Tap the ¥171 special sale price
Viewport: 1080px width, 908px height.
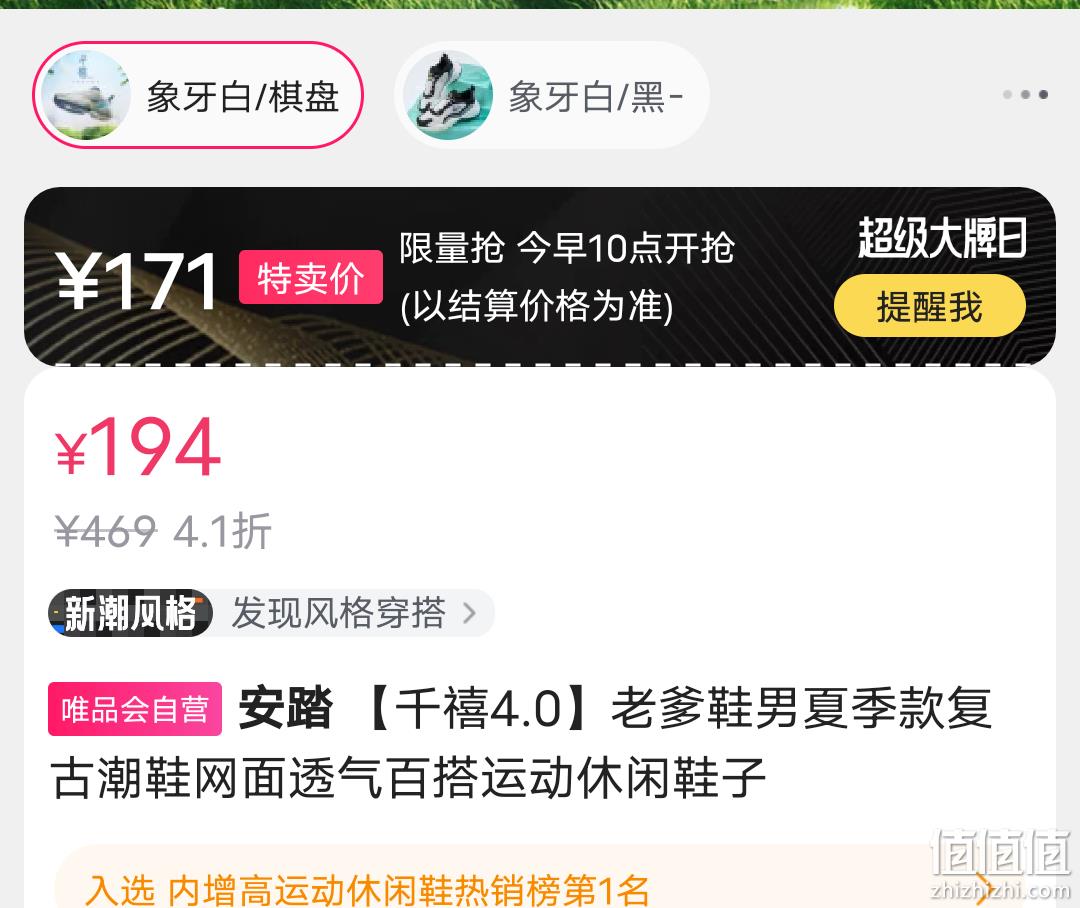[x=138, y=280]
